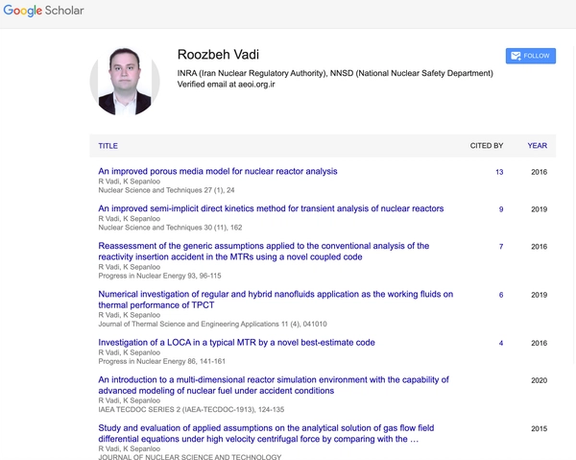The height and width of the screenshot is (460, 576).
Task: Open citation count 9 link
Action: pyautogui.click(x=501, y=209)
